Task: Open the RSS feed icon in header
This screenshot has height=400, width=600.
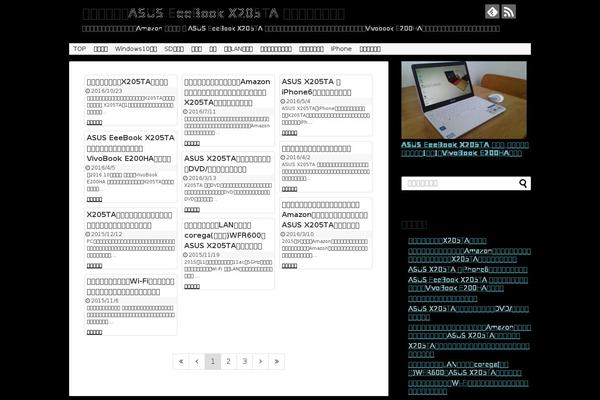Action: pyautogui.click(x=509, y=12)
